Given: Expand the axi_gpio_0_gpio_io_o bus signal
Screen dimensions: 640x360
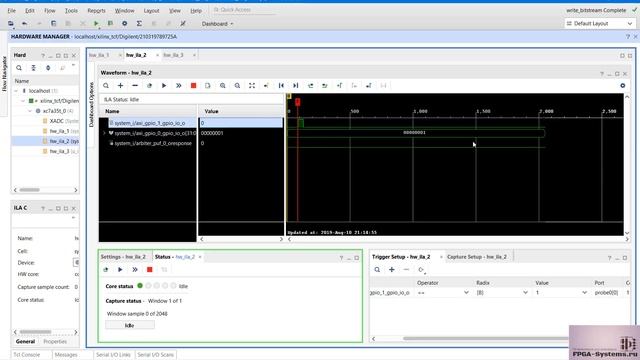Looking at the screenshot, I should [x=104, y=133].
